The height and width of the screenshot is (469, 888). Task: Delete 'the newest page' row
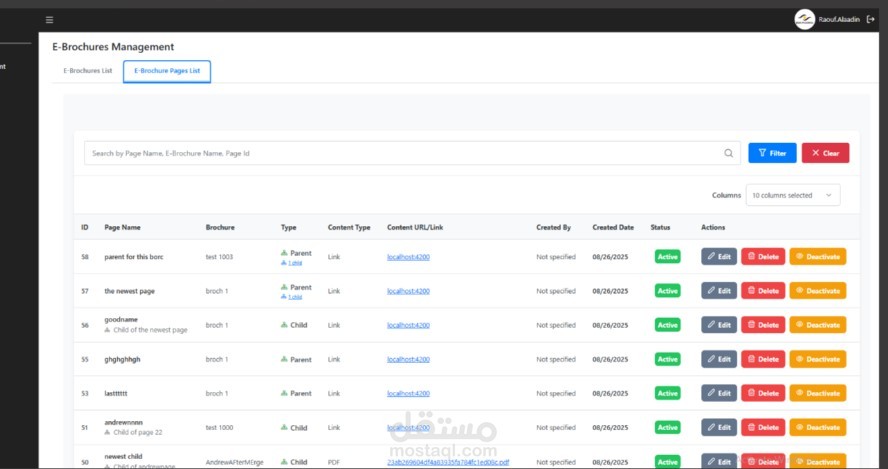(x=763, y=291)
